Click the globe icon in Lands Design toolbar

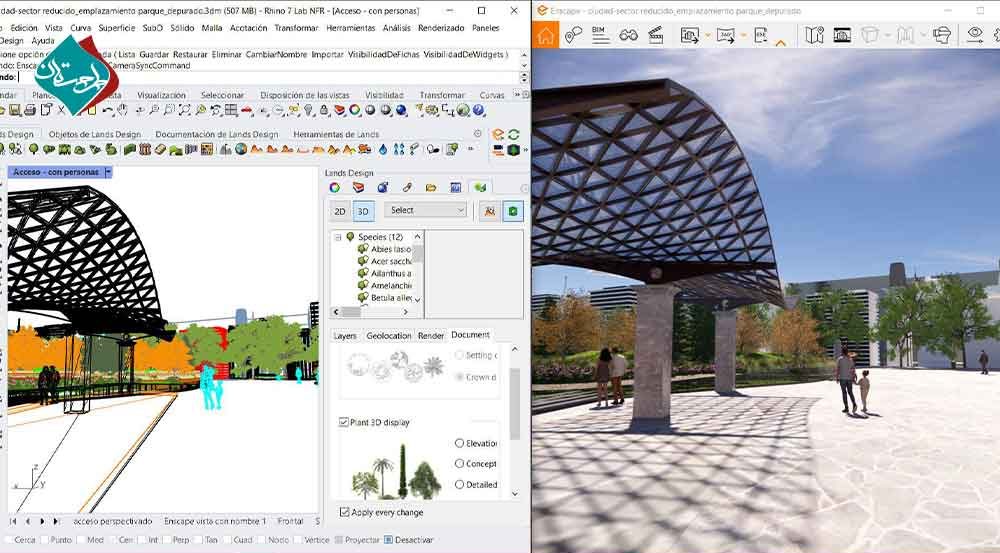pos(240,149)
